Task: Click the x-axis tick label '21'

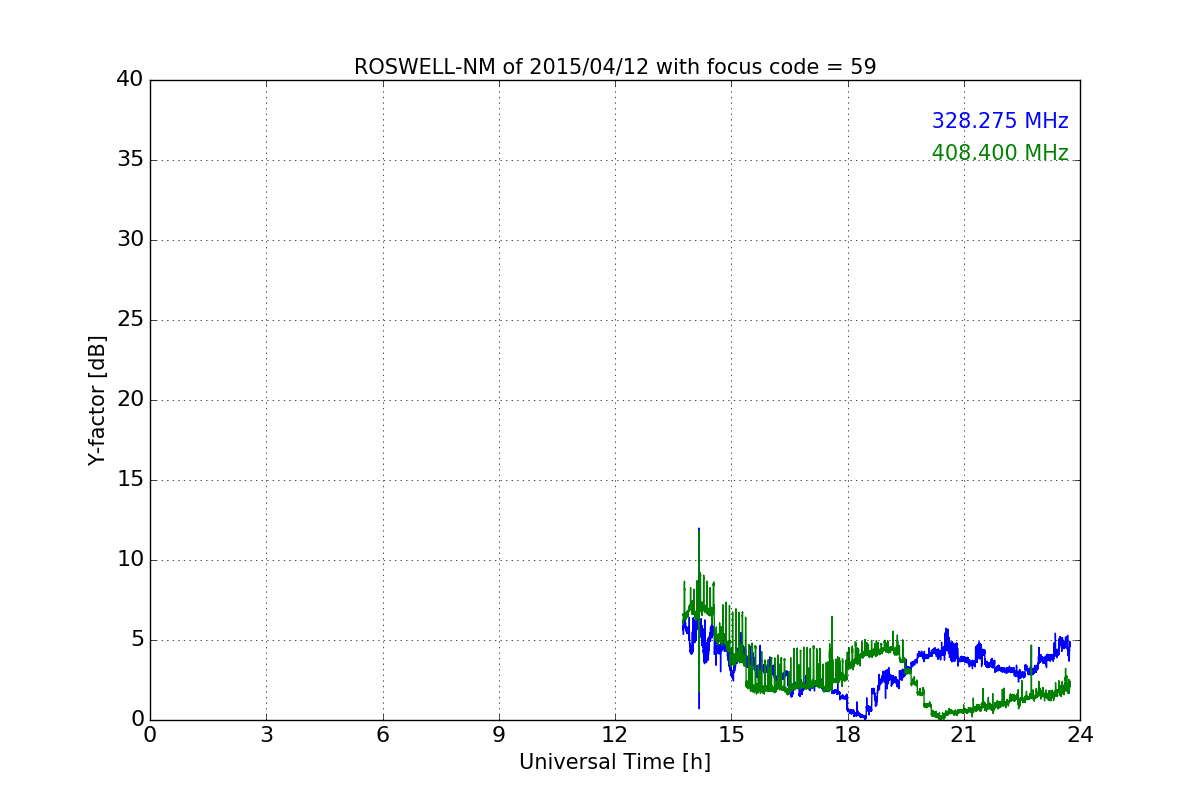Action: [x=964, y=735]
